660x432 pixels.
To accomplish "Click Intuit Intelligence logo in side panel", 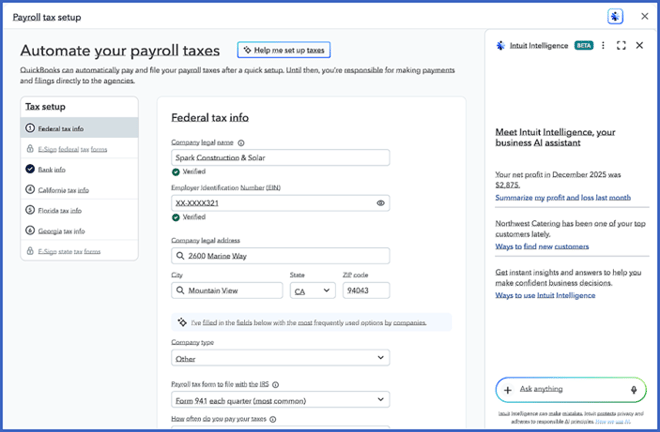I will click(x=500, y=45).
